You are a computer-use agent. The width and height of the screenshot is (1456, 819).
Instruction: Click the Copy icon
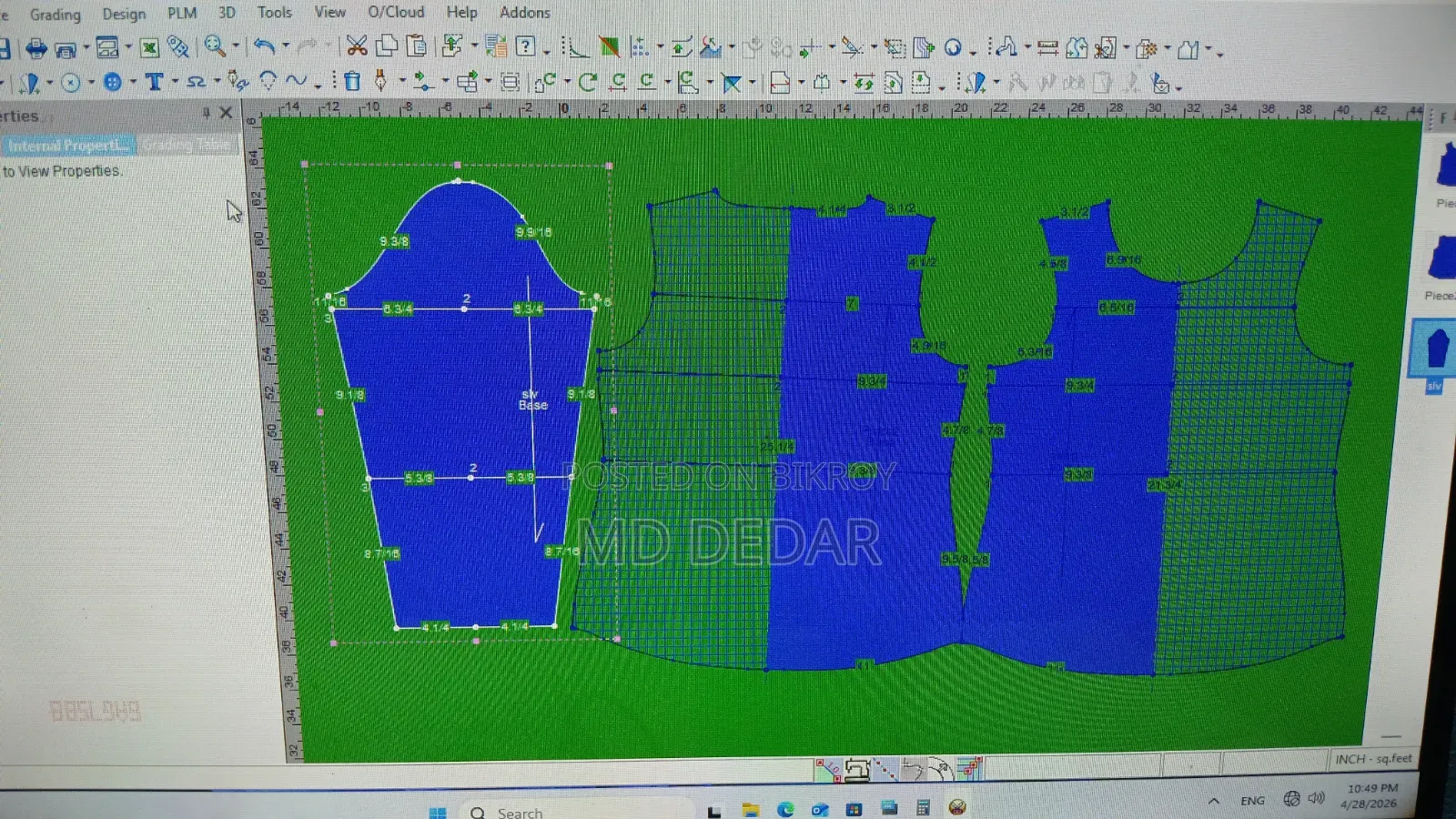point(387,45)
